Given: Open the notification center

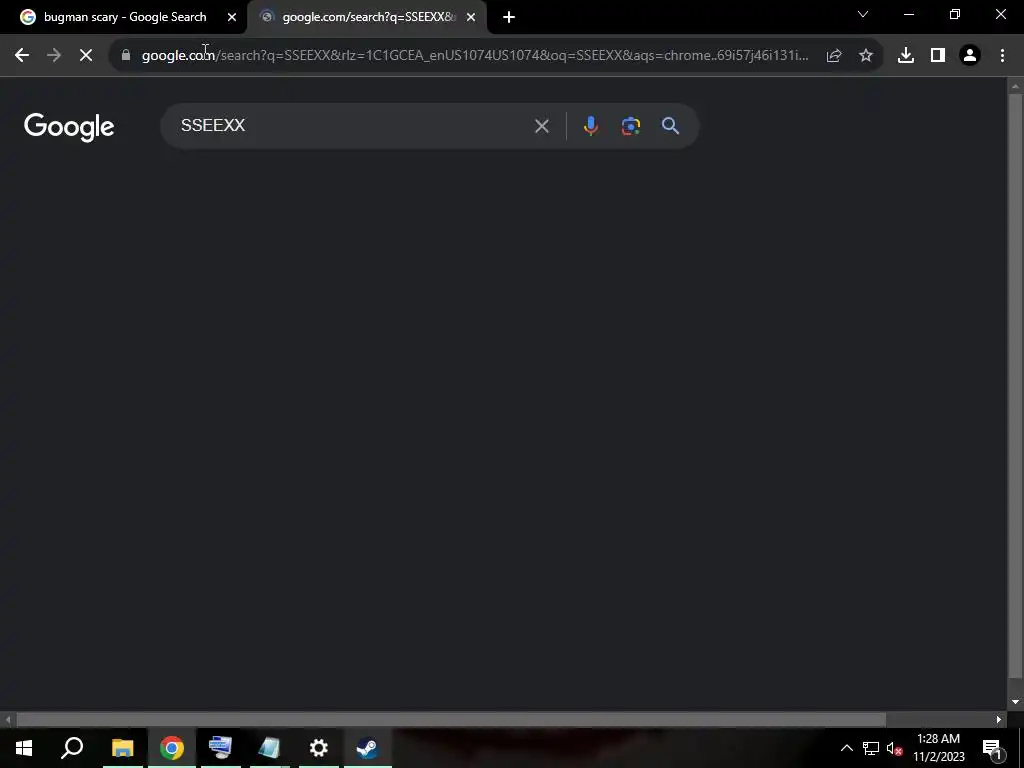Looking at the screenshot, I should tap(992, 748).
